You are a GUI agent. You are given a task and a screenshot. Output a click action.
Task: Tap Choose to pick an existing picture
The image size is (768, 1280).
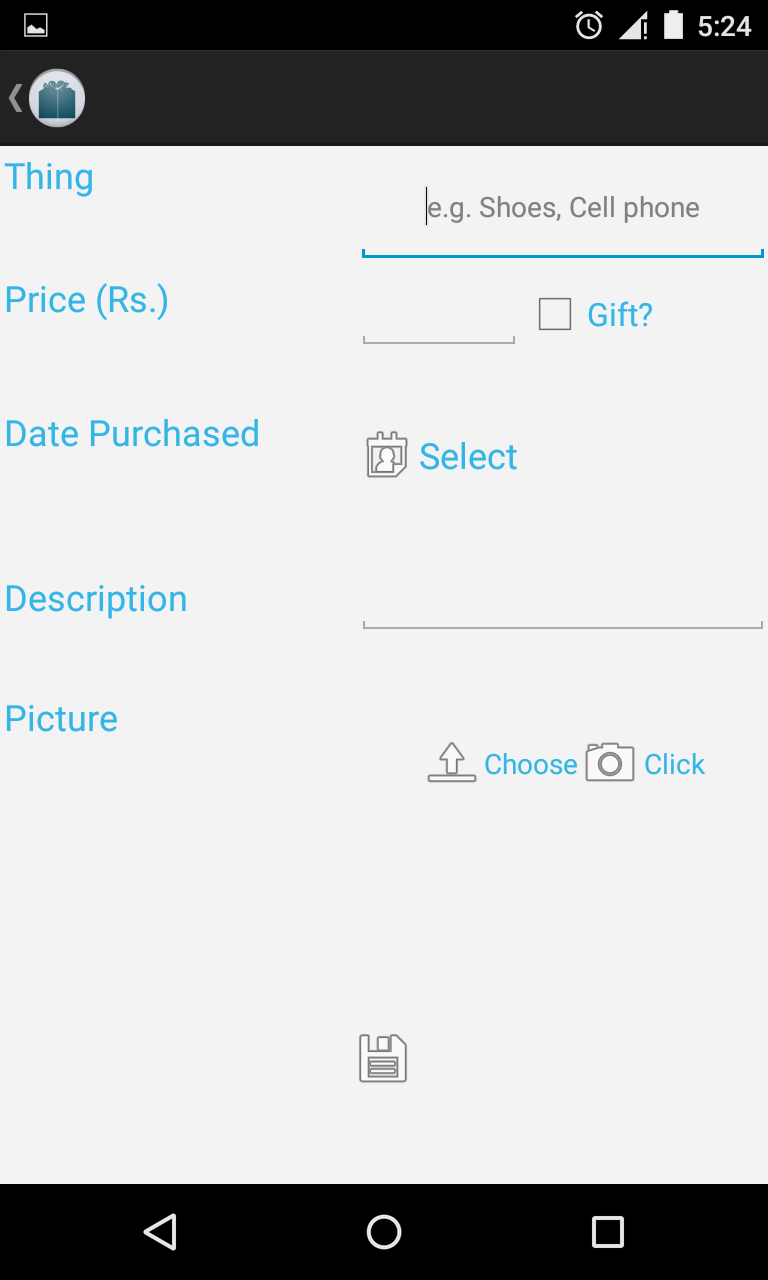pos(531,764)
